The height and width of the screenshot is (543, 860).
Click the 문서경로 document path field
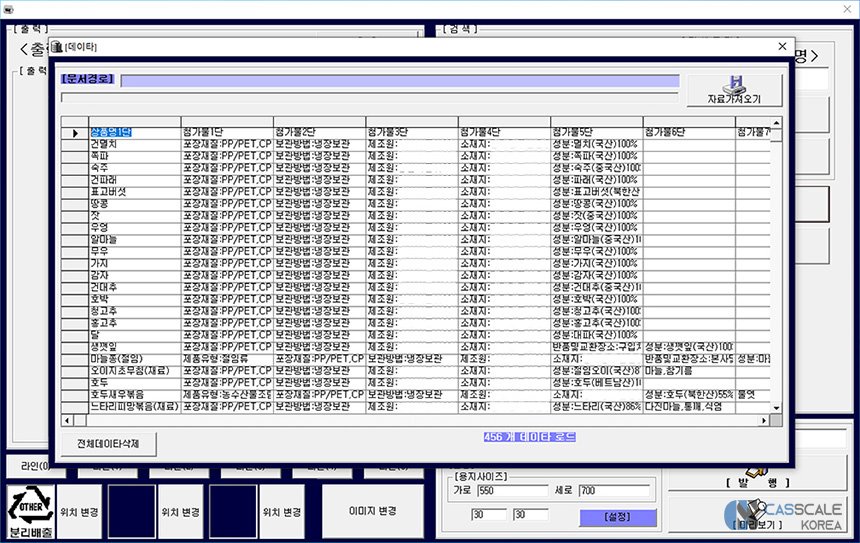pyautogui.click(x=399, y=81)
